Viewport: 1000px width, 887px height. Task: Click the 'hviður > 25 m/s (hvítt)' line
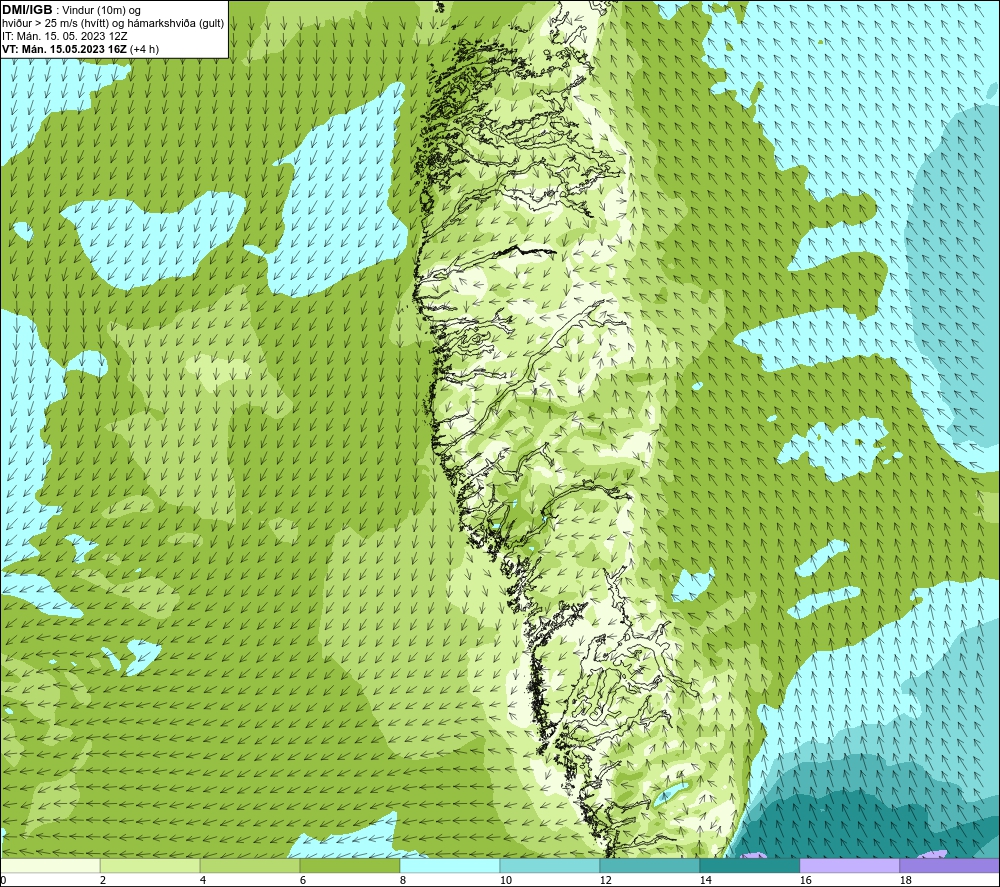[x=55, y=24]
